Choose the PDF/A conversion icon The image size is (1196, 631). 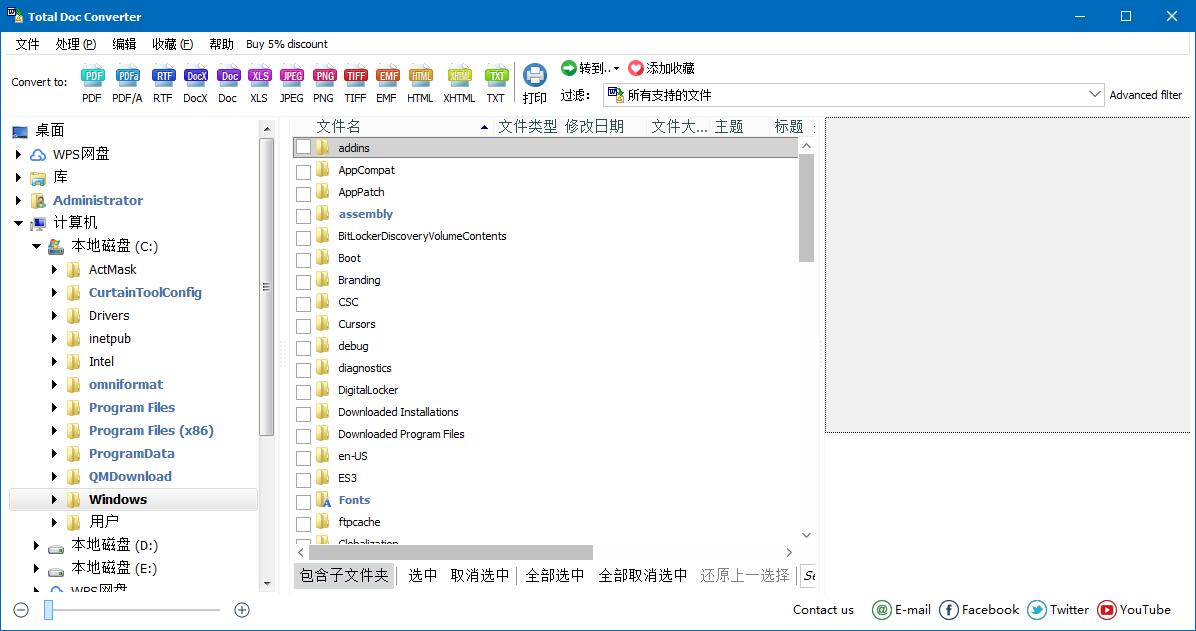[127, 76]
